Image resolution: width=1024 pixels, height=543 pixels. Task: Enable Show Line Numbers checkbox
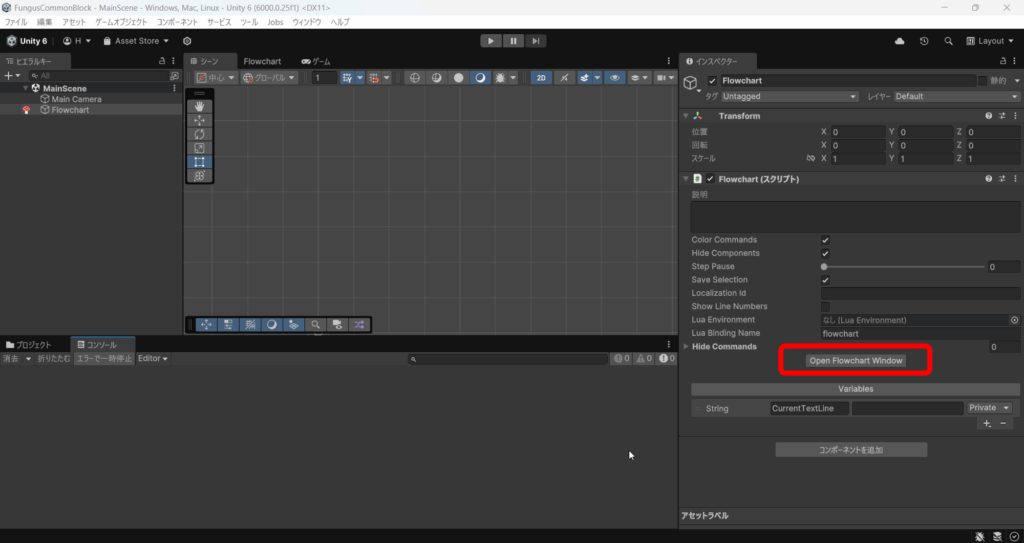click(825, 306)
